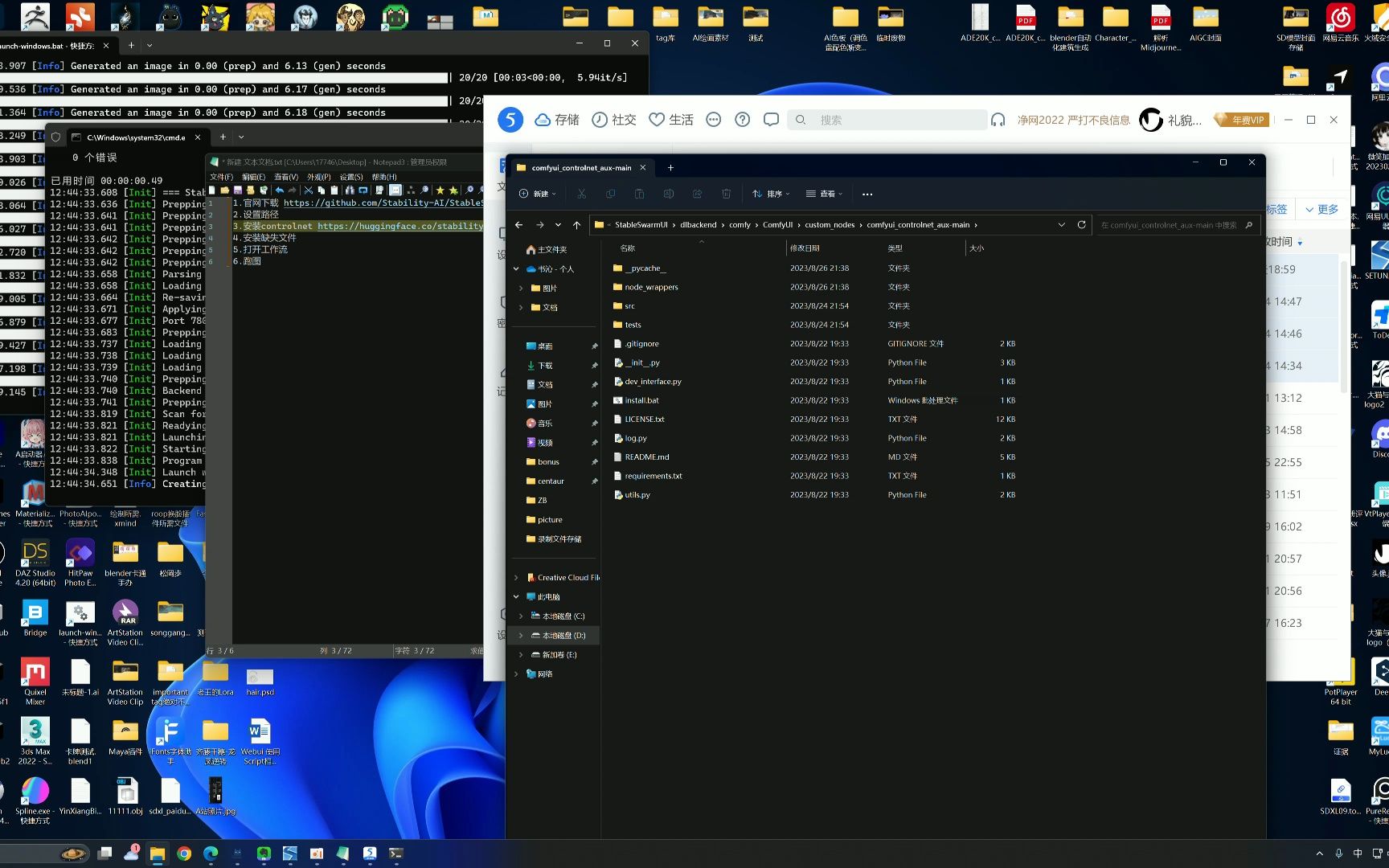
Task: Click the 修改日期 column header
Action: (x=805, y=248)
